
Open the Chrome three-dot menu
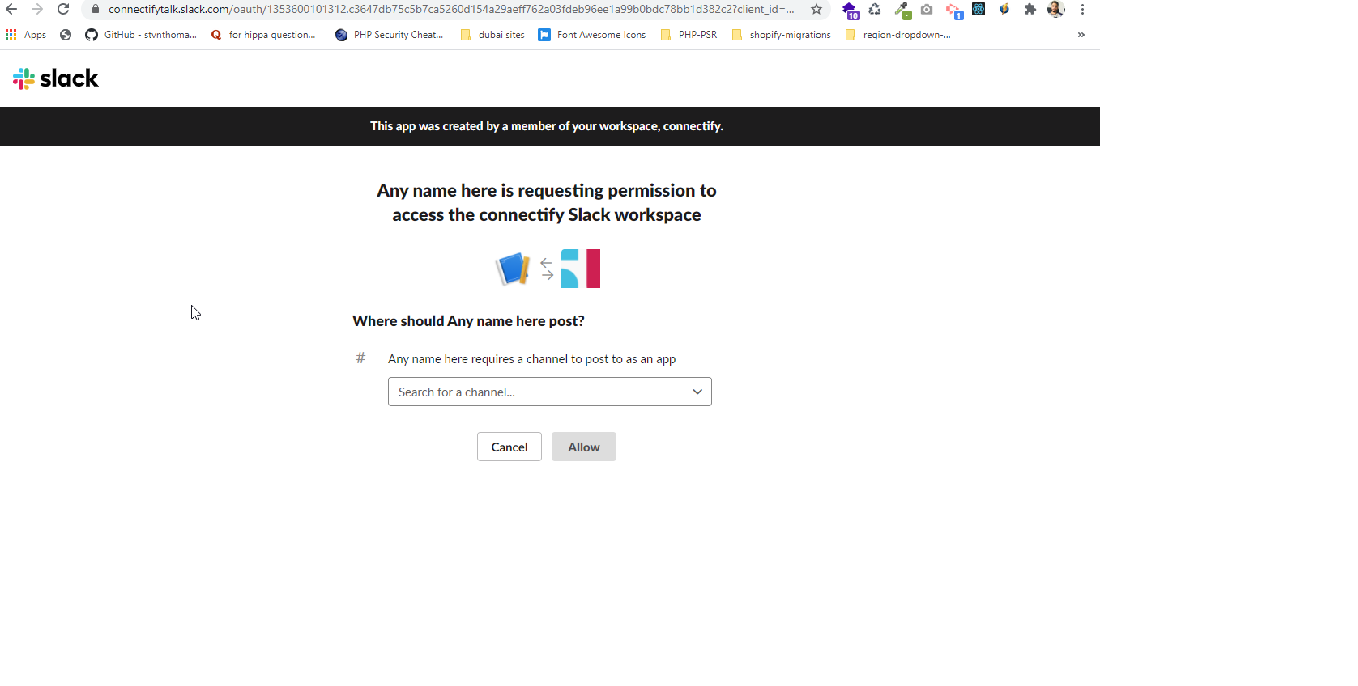point(1082,9)
